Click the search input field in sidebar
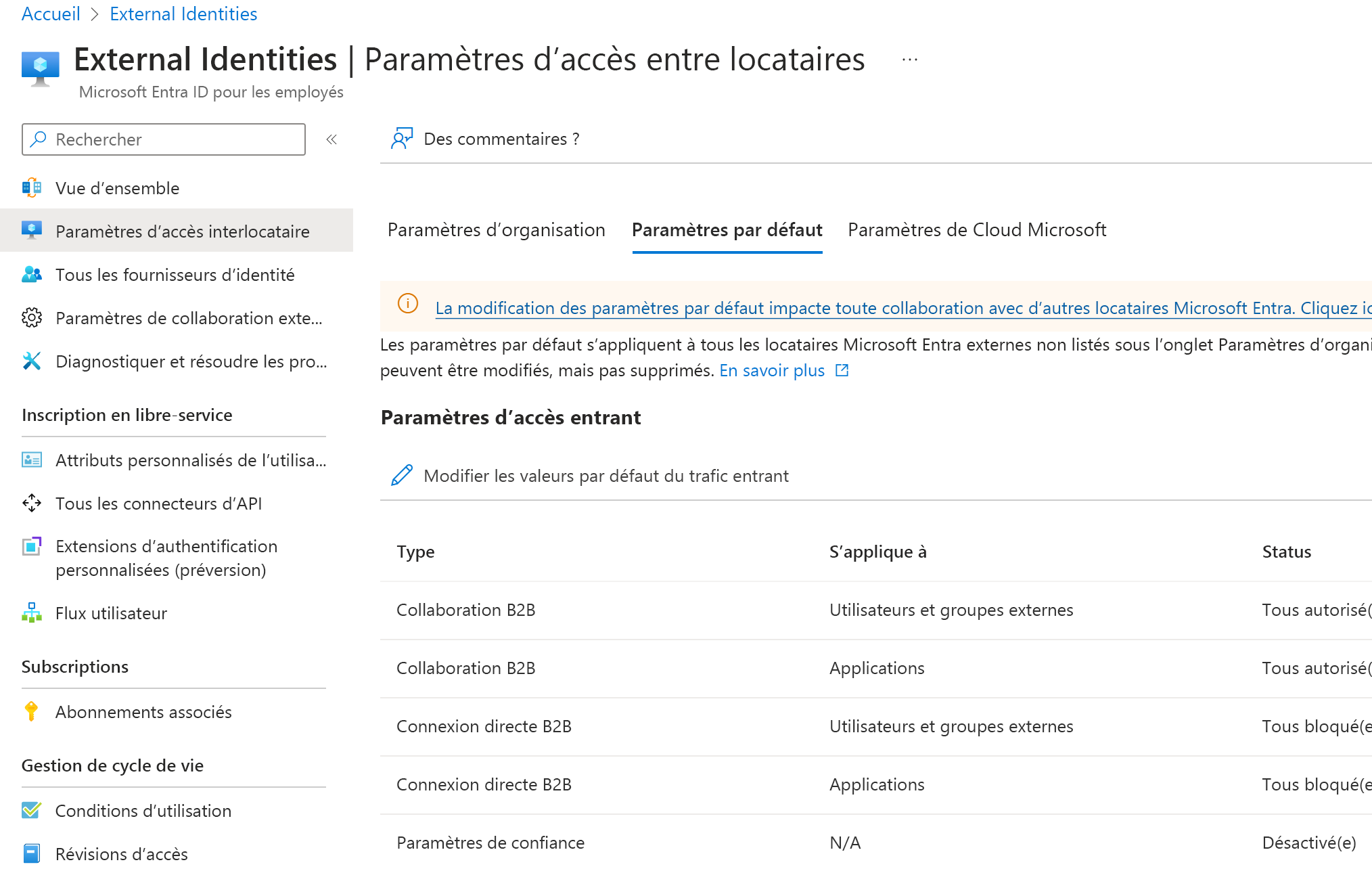The image size is (1372, 871). coord(164,139)
